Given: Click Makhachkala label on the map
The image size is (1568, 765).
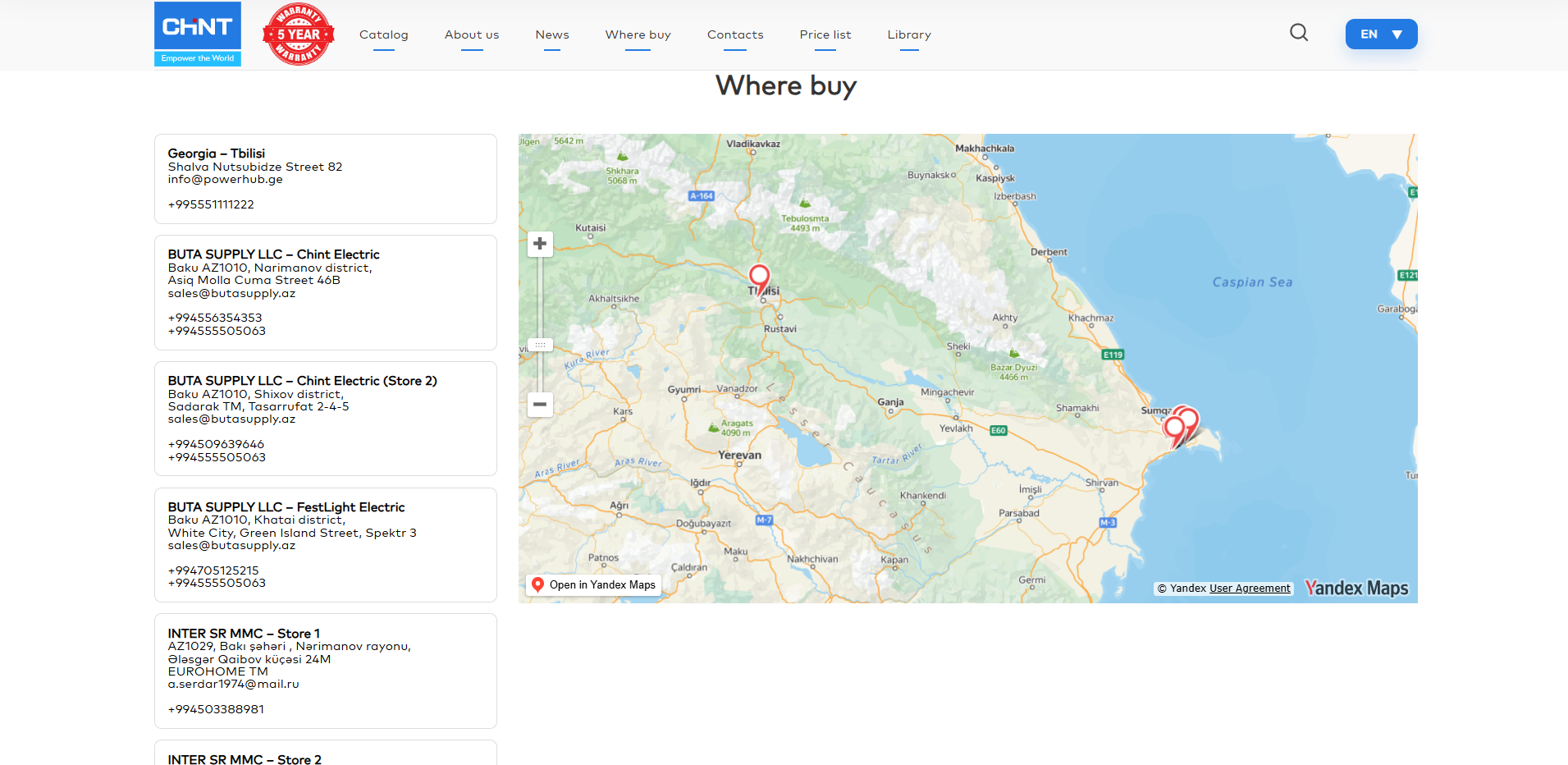Looking at the screenshot, I should tap(985, 149).
